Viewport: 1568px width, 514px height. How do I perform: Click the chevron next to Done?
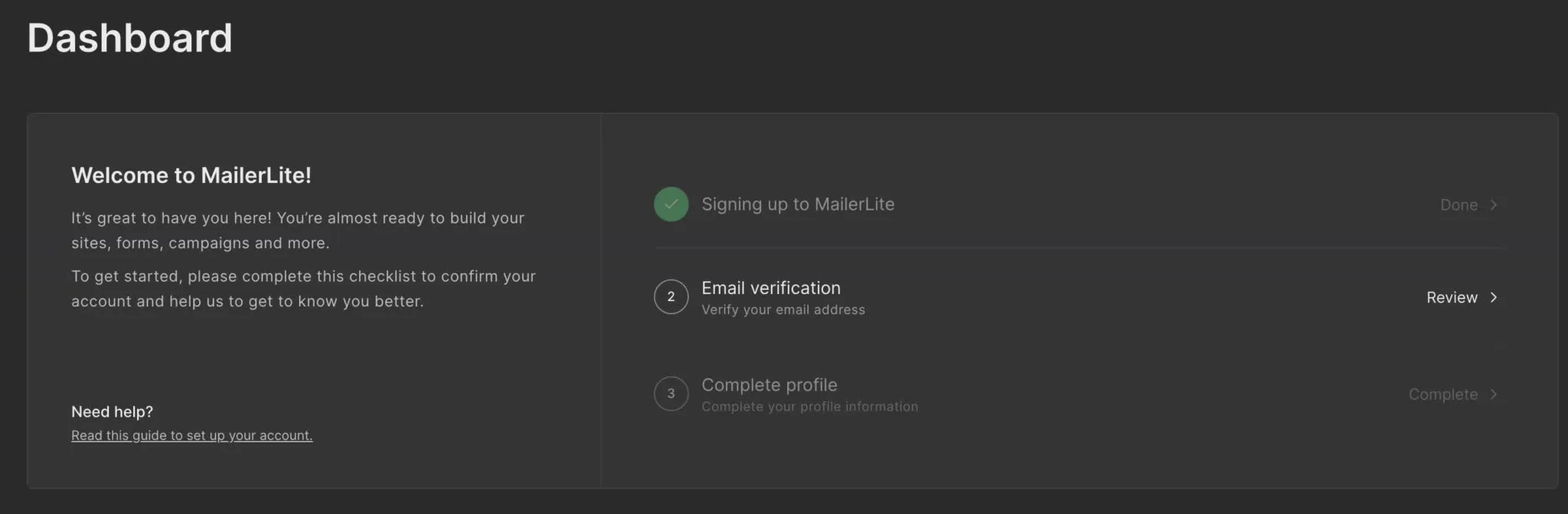tap(1494, 205)
